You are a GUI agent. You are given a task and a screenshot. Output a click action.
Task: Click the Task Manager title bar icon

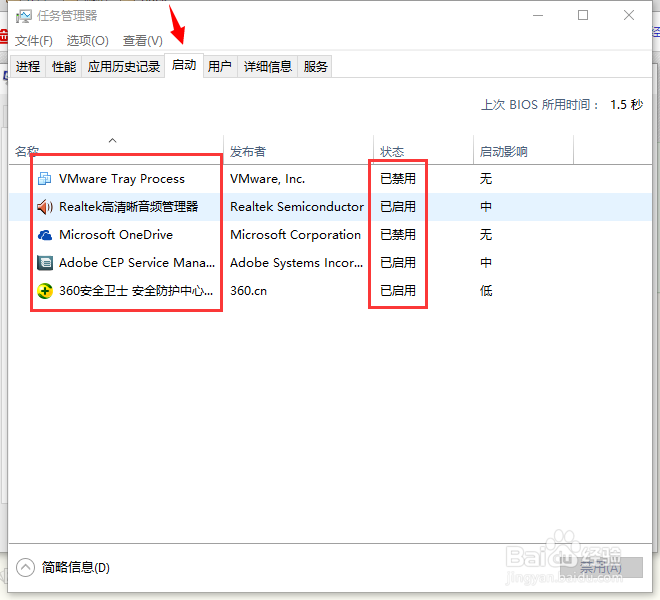tap(24, 16)
